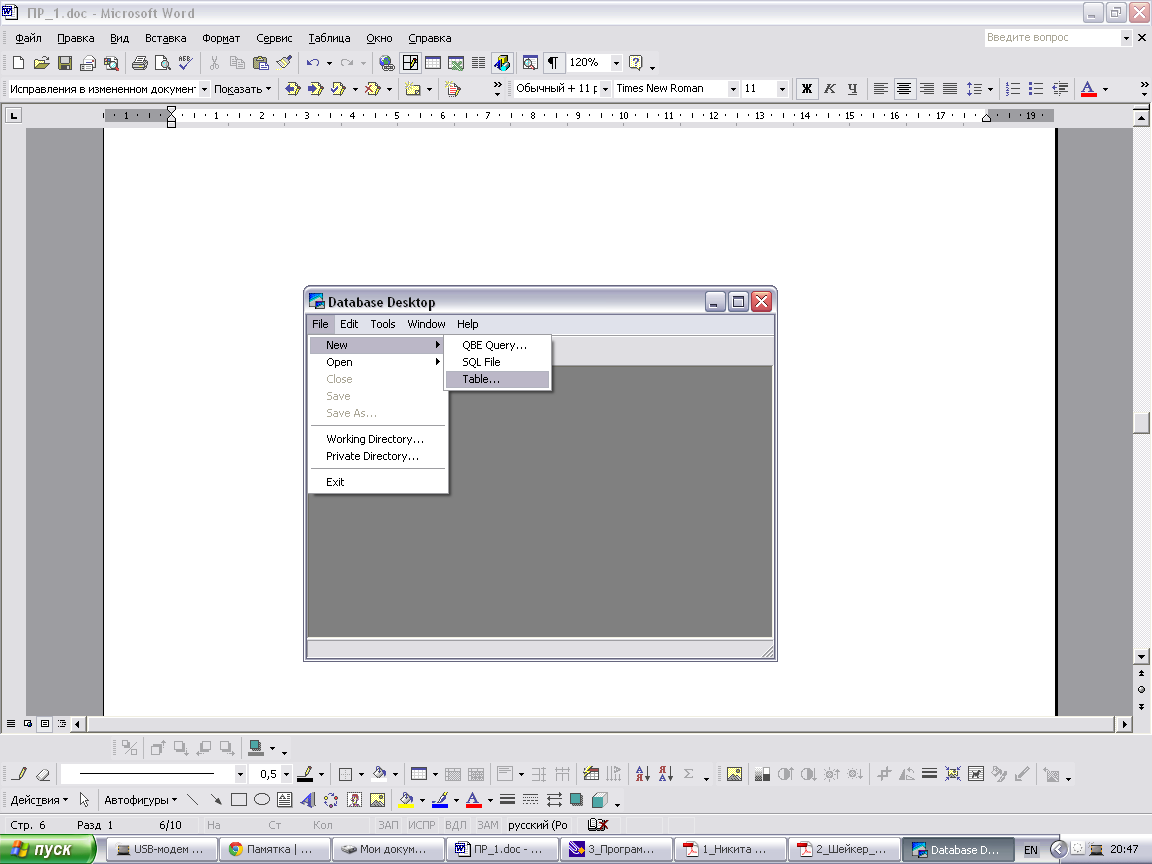Click the Open folder icon
Viewport: 1152px width, 864px height.
42,63
